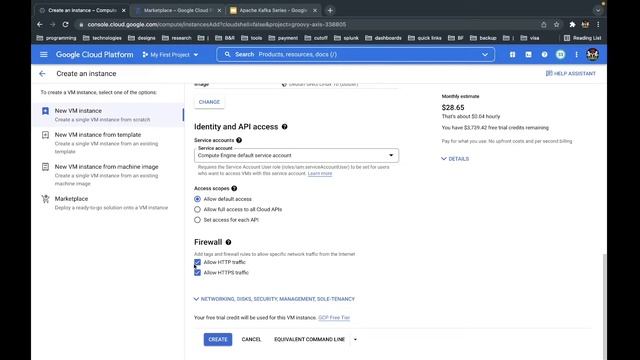
Task: Open the splunk bookmarks folder
Action: (x=346, y=38)
